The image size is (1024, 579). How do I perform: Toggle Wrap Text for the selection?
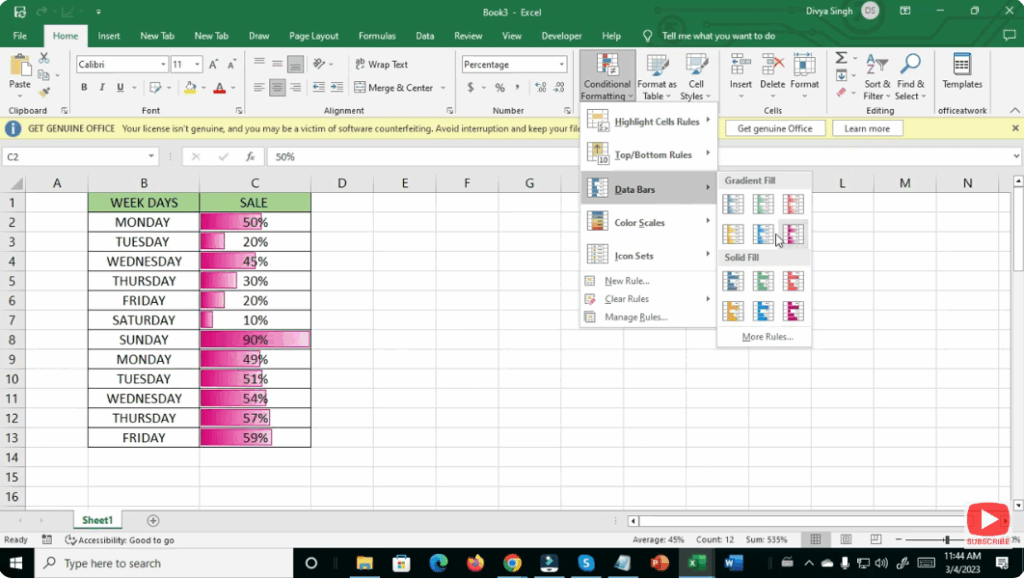click(x=383, y=63)
